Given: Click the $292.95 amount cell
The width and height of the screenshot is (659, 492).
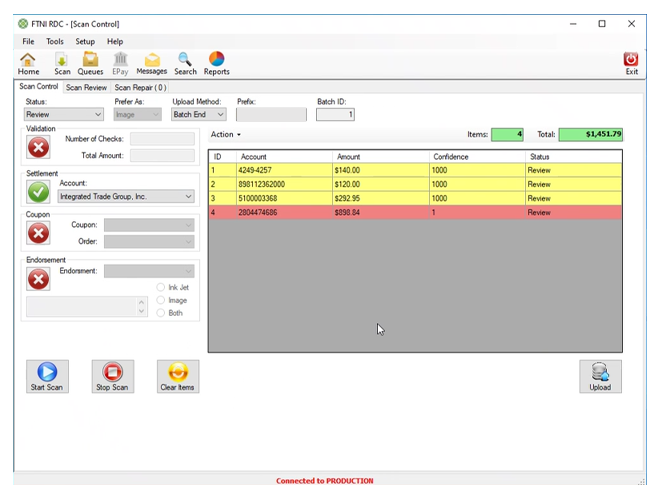Looking at the screenshot, I should [x=380, y=198].
